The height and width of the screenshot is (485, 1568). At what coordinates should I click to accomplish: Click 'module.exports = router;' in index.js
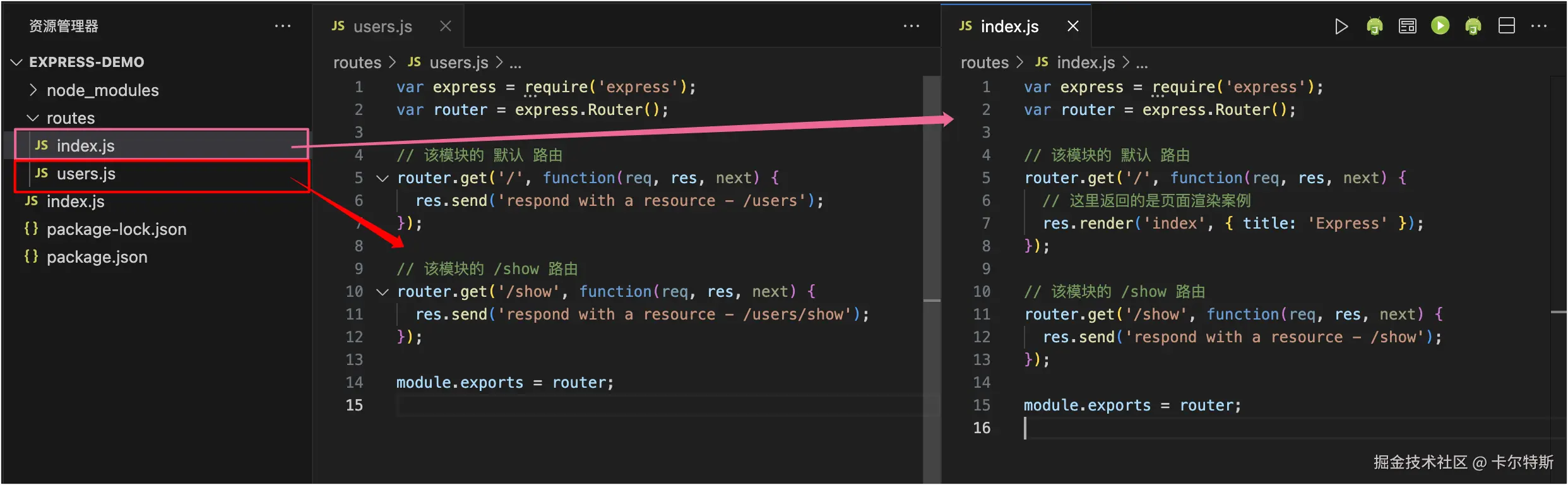point(1132,405)
